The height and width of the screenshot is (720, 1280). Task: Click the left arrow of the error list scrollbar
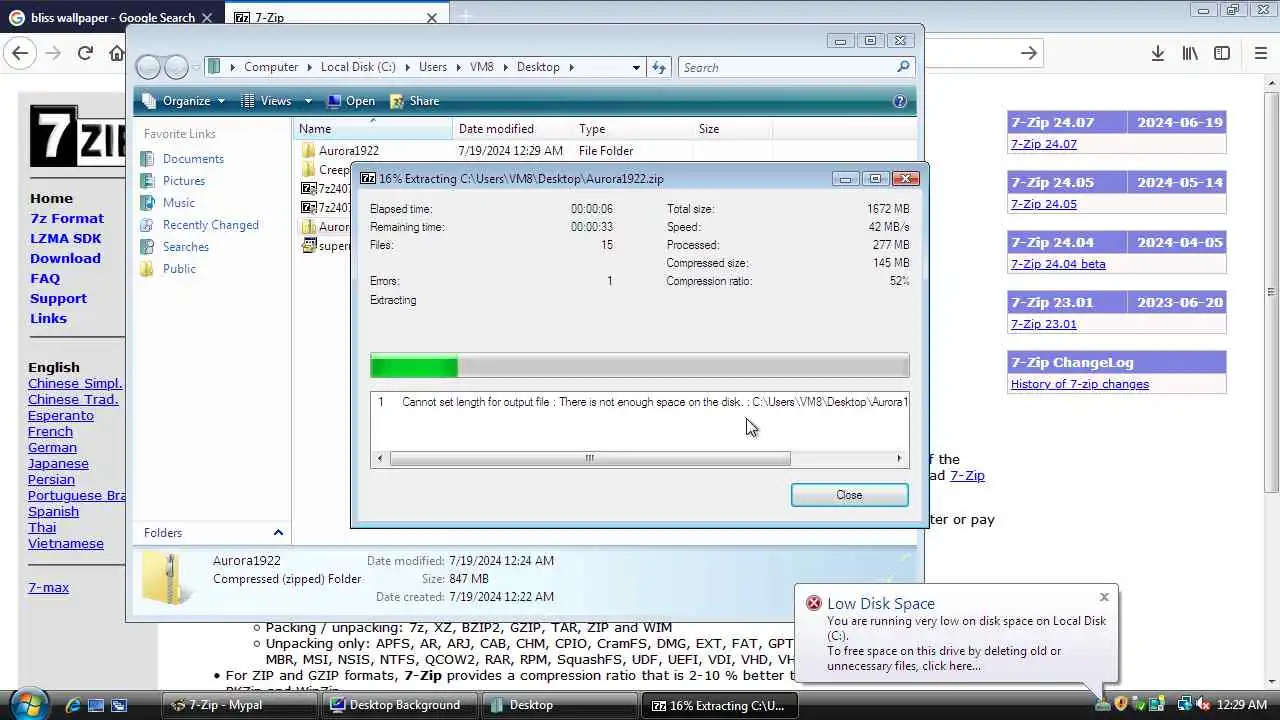(x=379, y=458)
